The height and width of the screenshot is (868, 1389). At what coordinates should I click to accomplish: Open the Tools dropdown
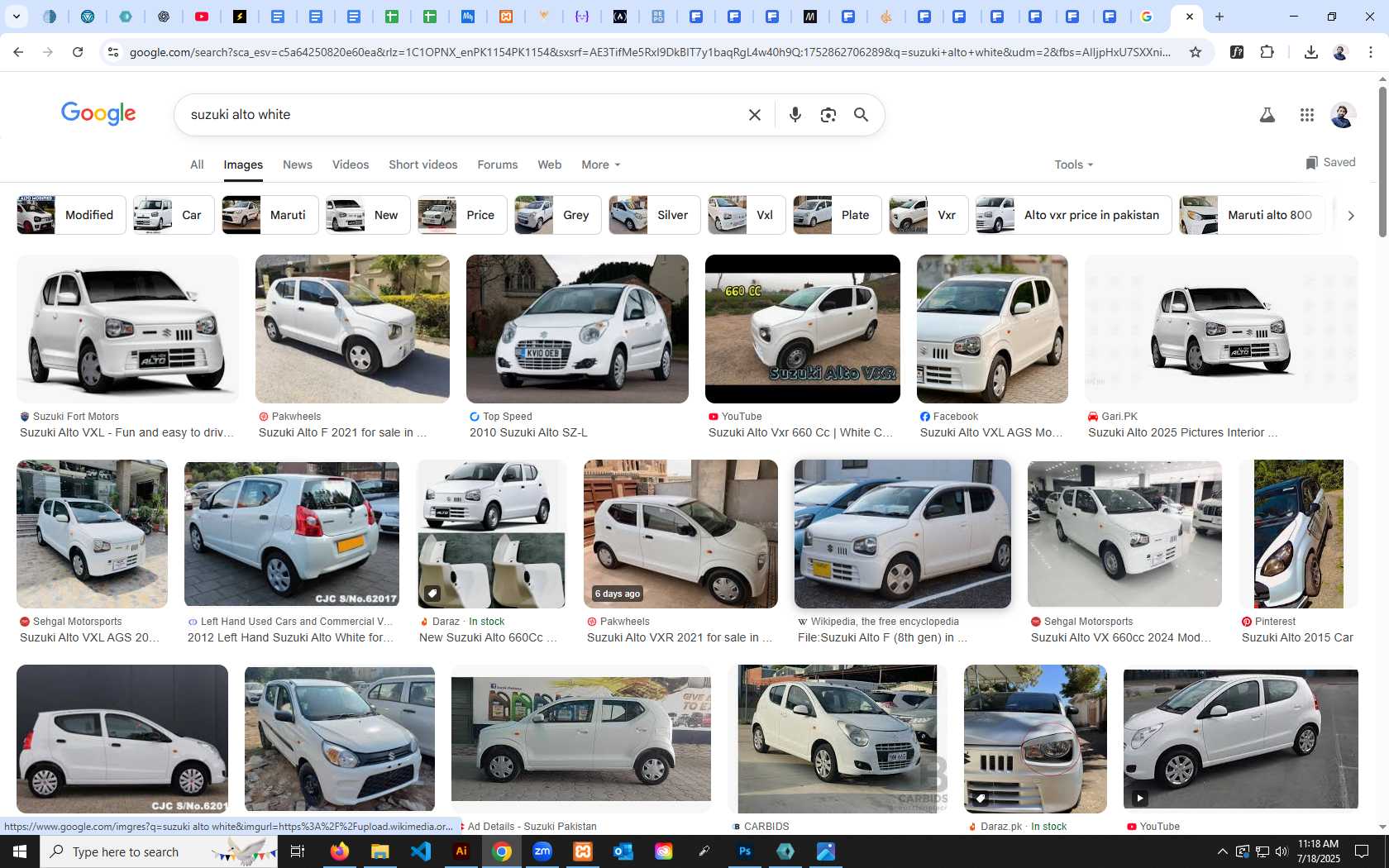[1074, 165]
